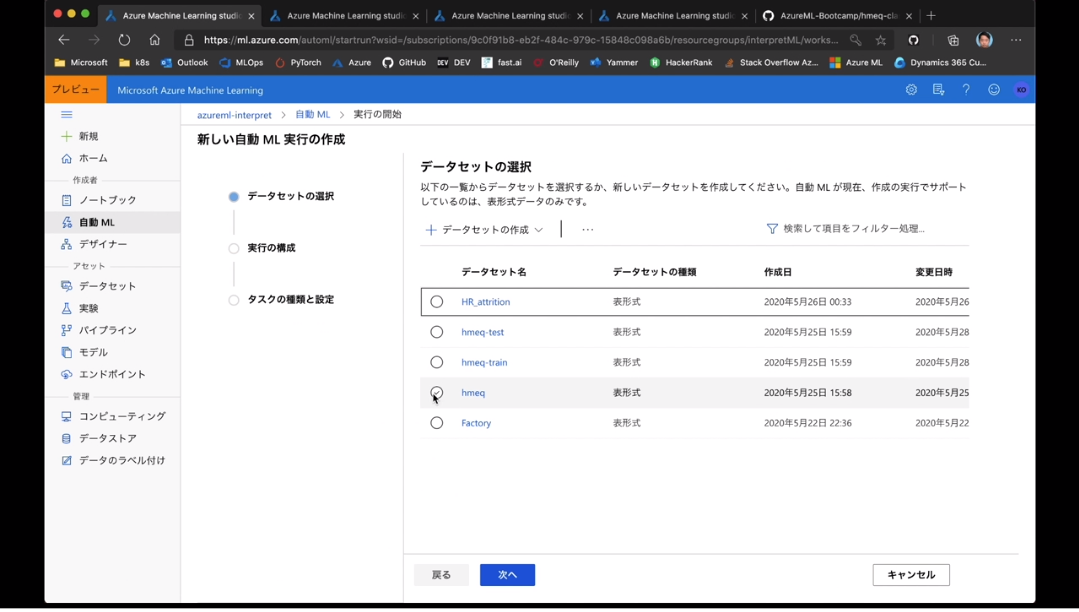This screenshot has width=1079, height=612.
Task: Open データストア in the sidebar
Action: (x=98, y=439)
